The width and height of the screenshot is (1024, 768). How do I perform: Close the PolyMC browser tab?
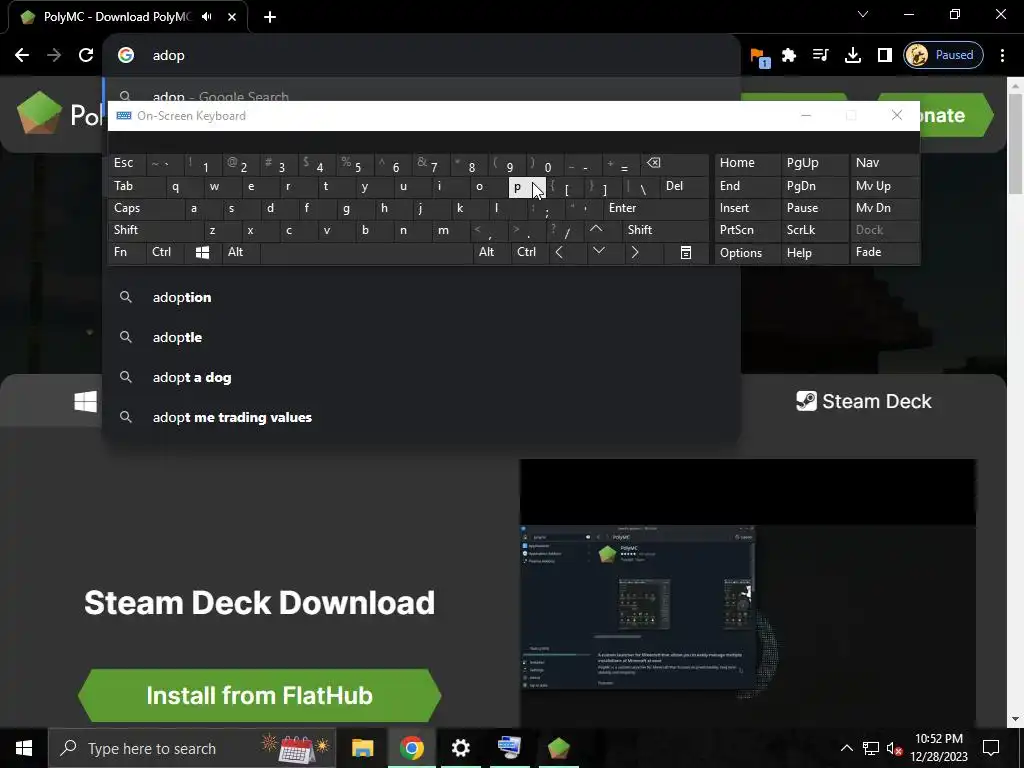[232, 17]
